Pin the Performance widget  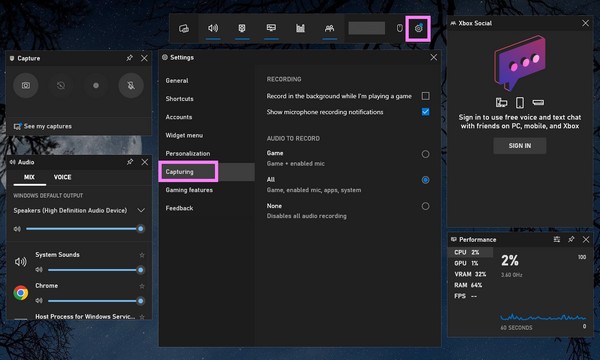coord(571,239)
